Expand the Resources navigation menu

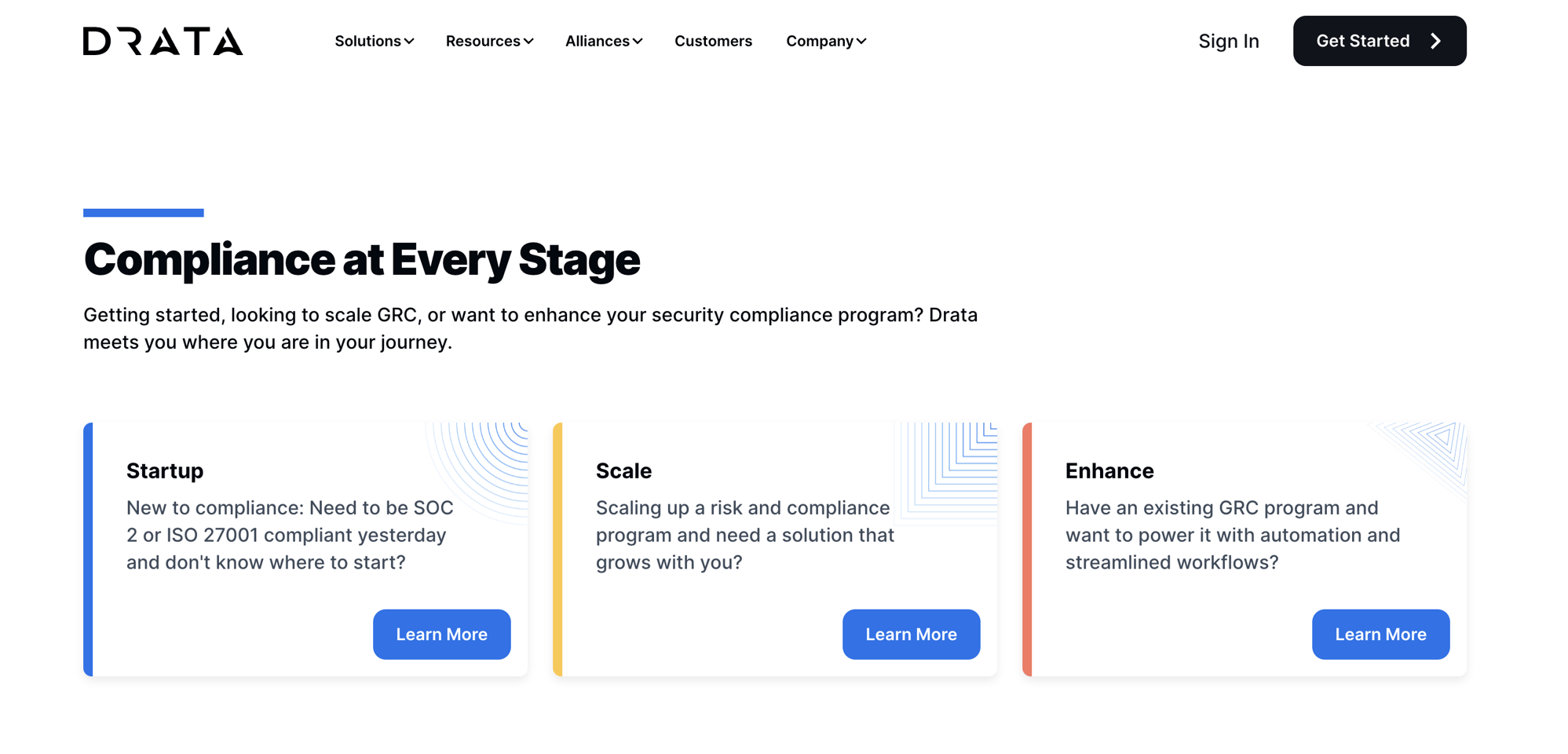(x=483, y=41)
